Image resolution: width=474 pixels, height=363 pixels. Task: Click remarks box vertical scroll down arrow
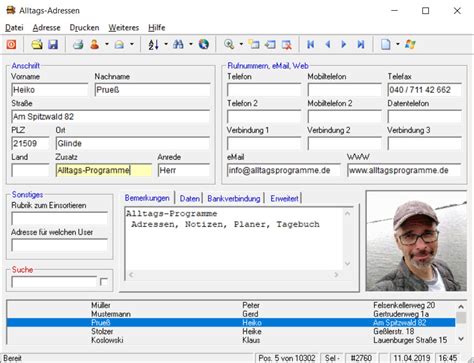pyautogui.click(x=347, y=264)
